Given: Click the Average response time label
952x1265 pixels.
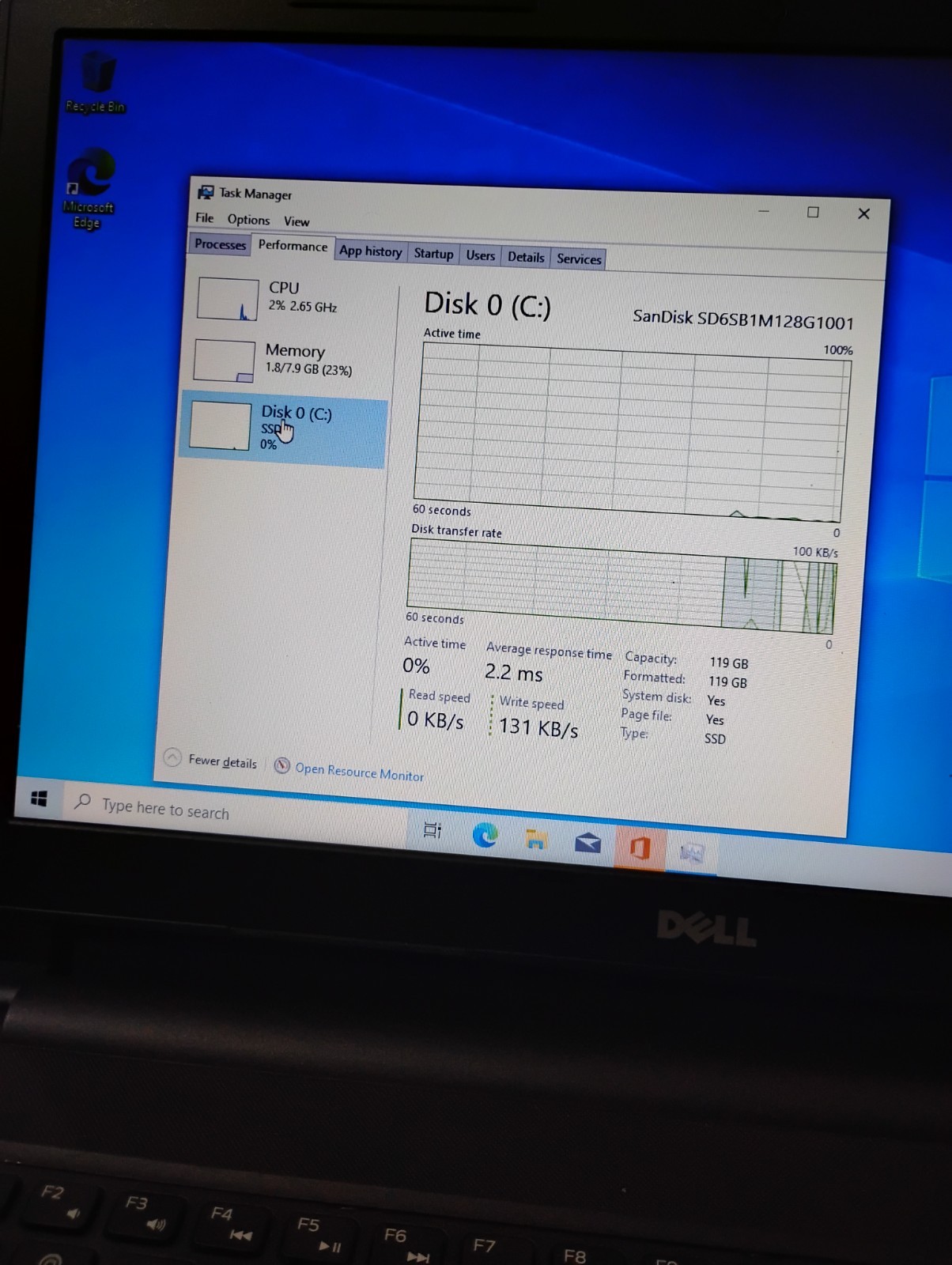Looking at the screenshot, I should [549, 651].
